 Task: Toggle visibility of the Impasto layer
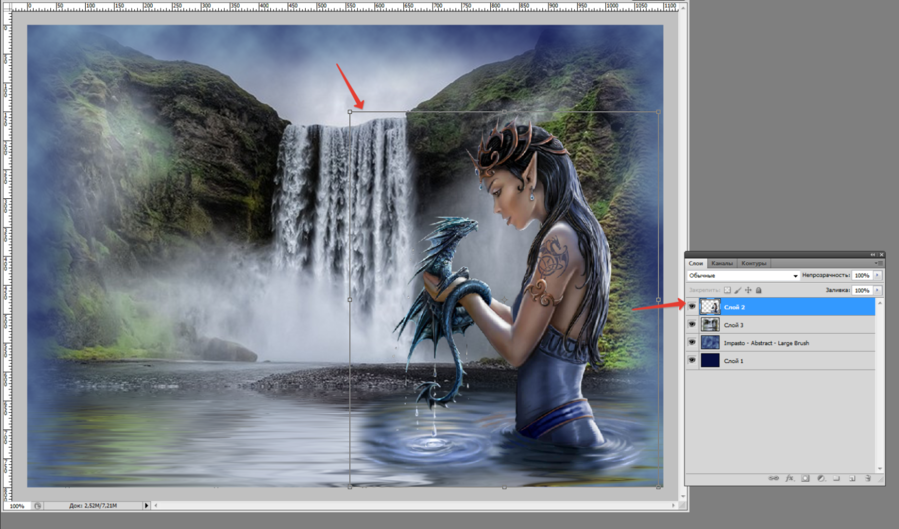[x=691, y=343]
